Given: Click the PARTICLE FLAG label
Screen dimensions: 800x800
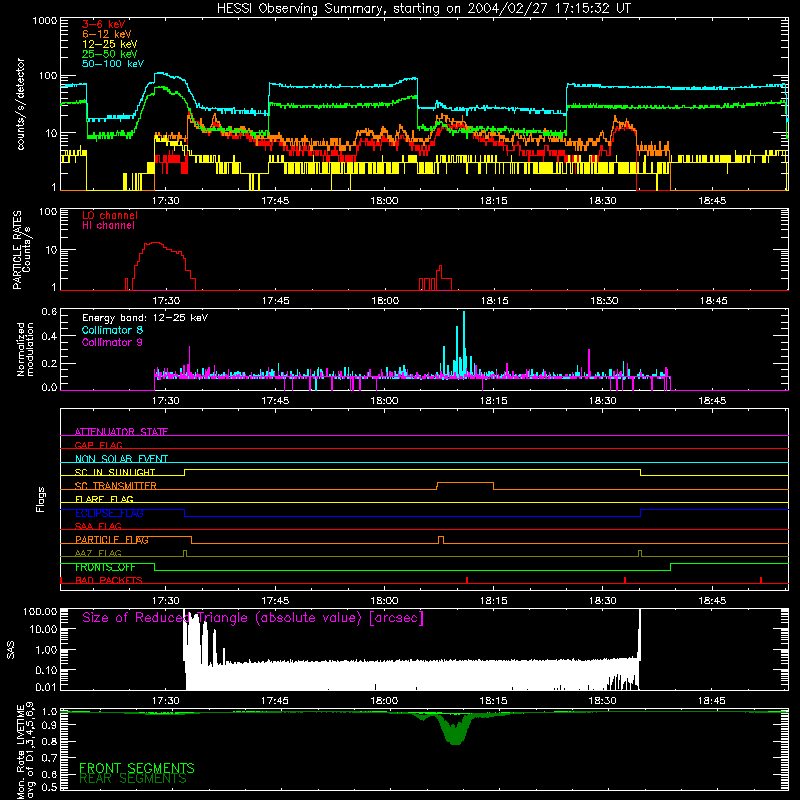Looking at the screenshot, I should point(112,540).
